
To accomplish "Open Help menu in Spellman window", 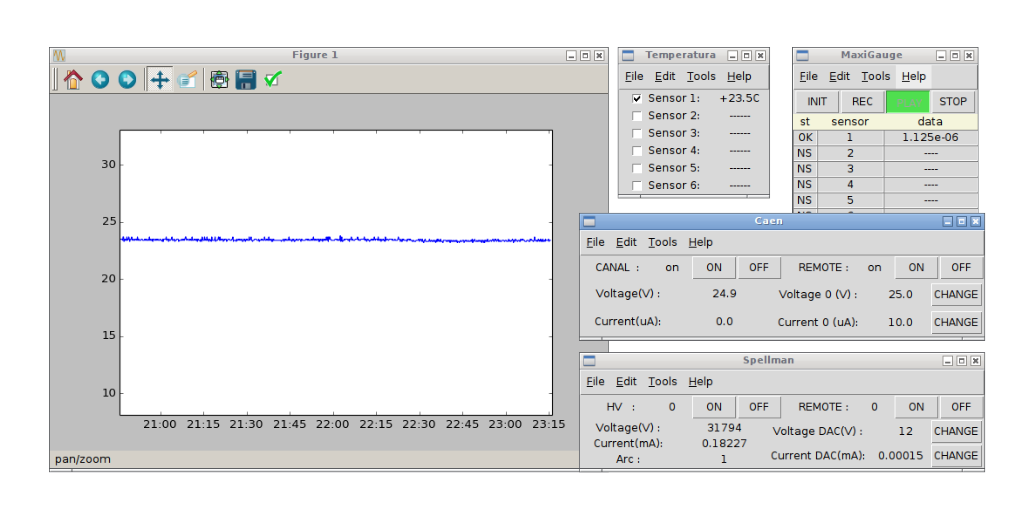I will [700, 381].
